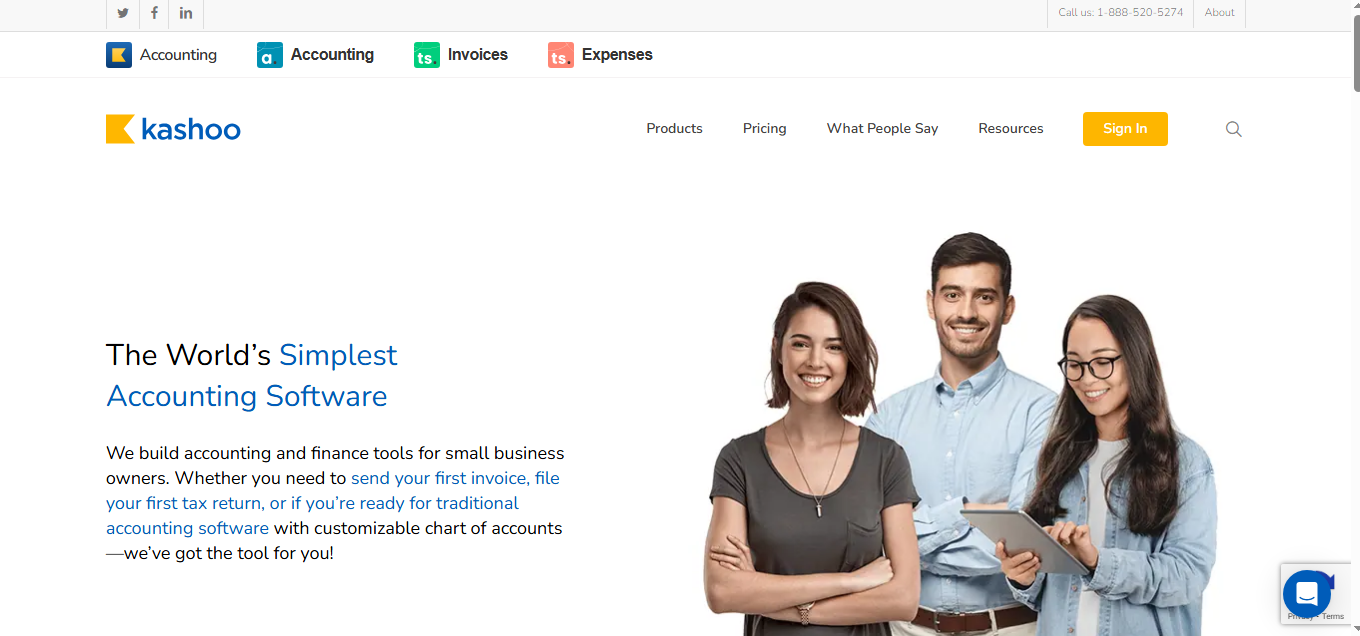Open the About link in top bar

click(x=1219, y=13)
